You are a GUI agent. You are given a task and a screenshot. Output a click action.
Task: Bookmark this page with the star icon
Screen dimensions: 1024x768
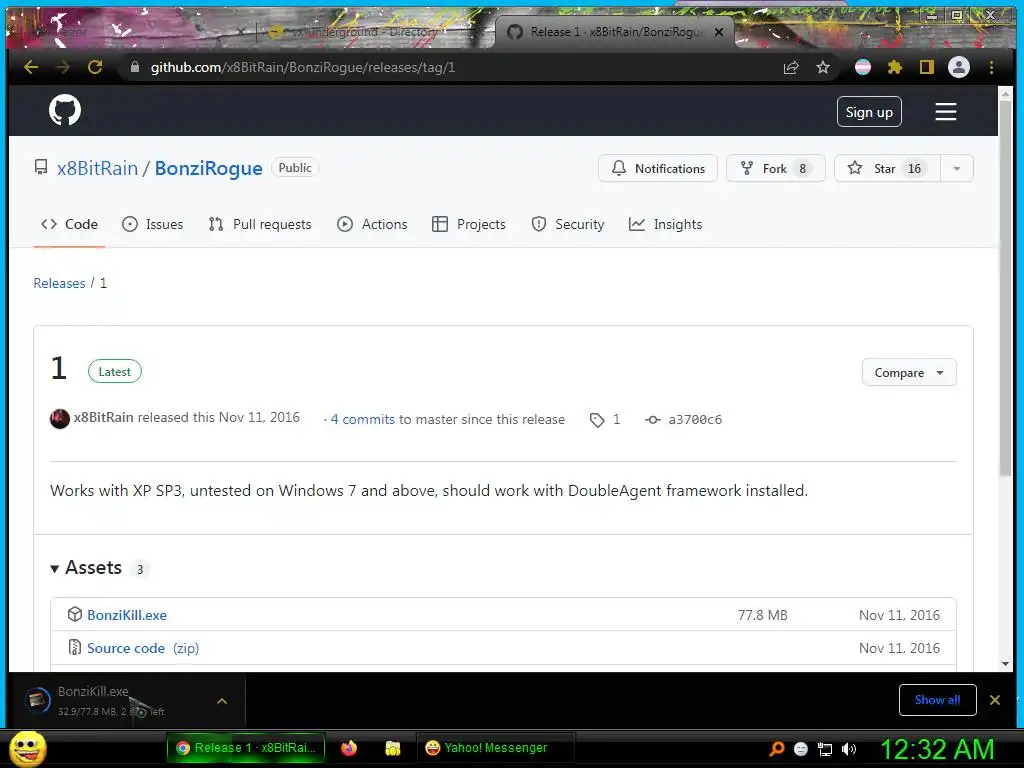823,67
